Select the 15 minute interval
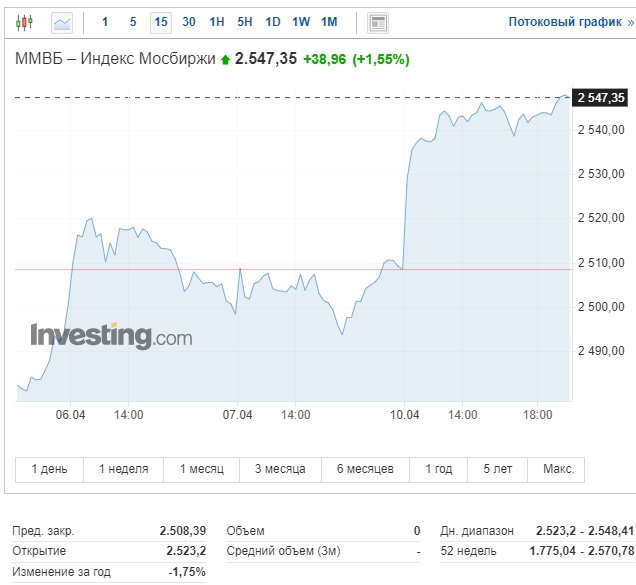The width and height of the screenshot is (636, 585). (160, 21)
